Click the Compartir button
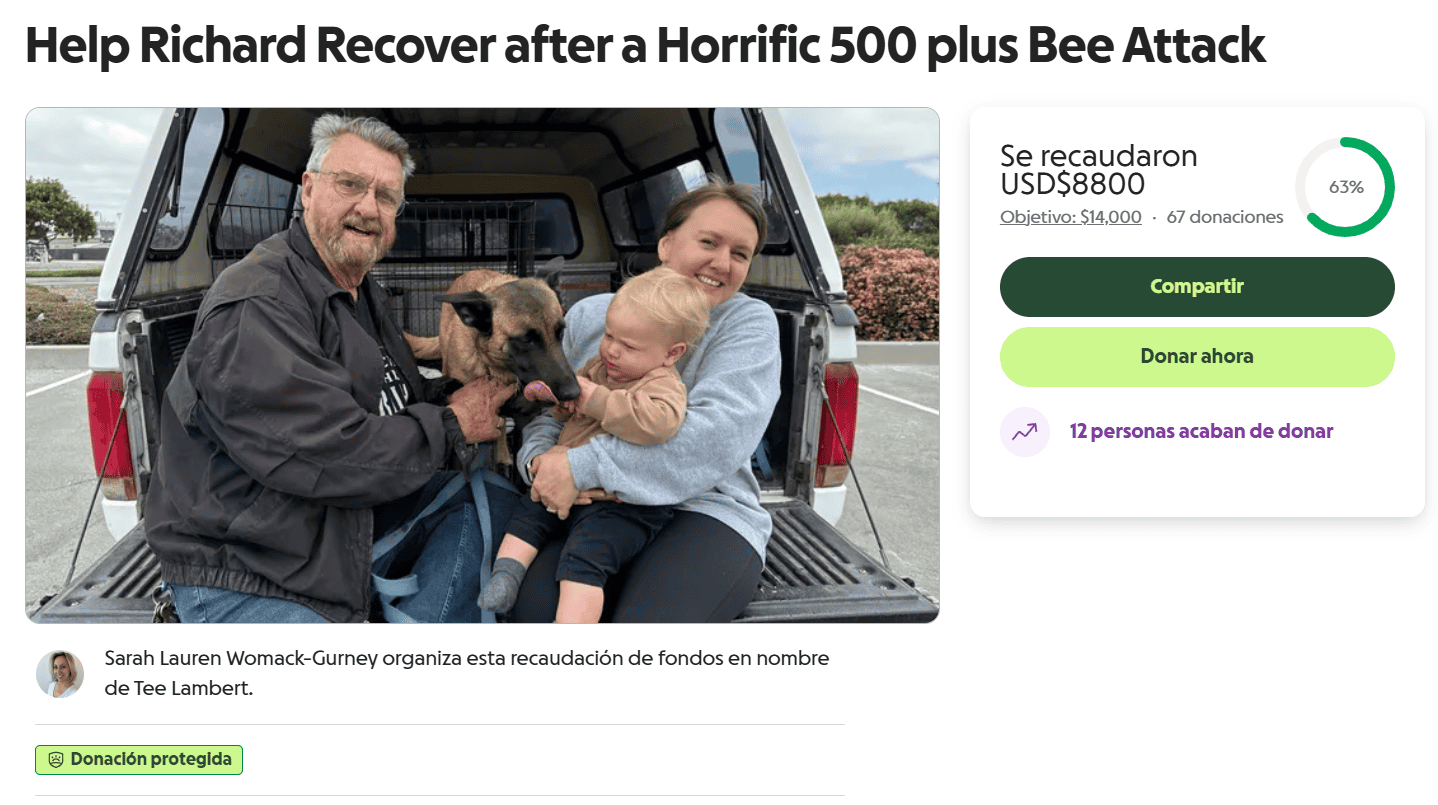Viewport: 1438px width, 805px height. [x=1197, y=287]
